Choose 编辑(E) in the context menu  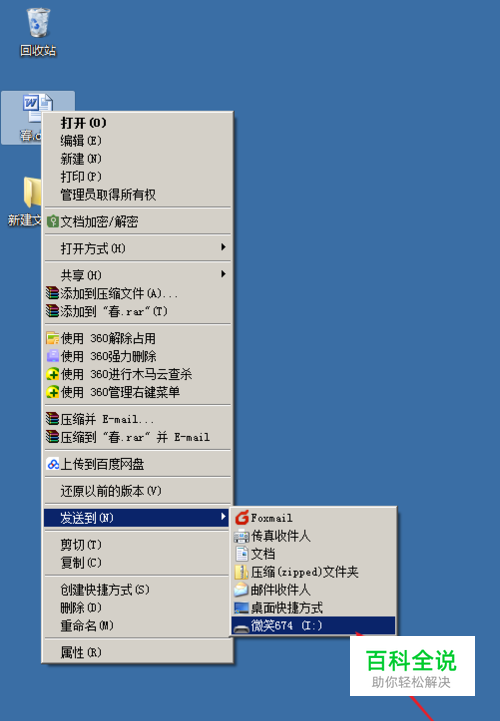tap(138, 141)
